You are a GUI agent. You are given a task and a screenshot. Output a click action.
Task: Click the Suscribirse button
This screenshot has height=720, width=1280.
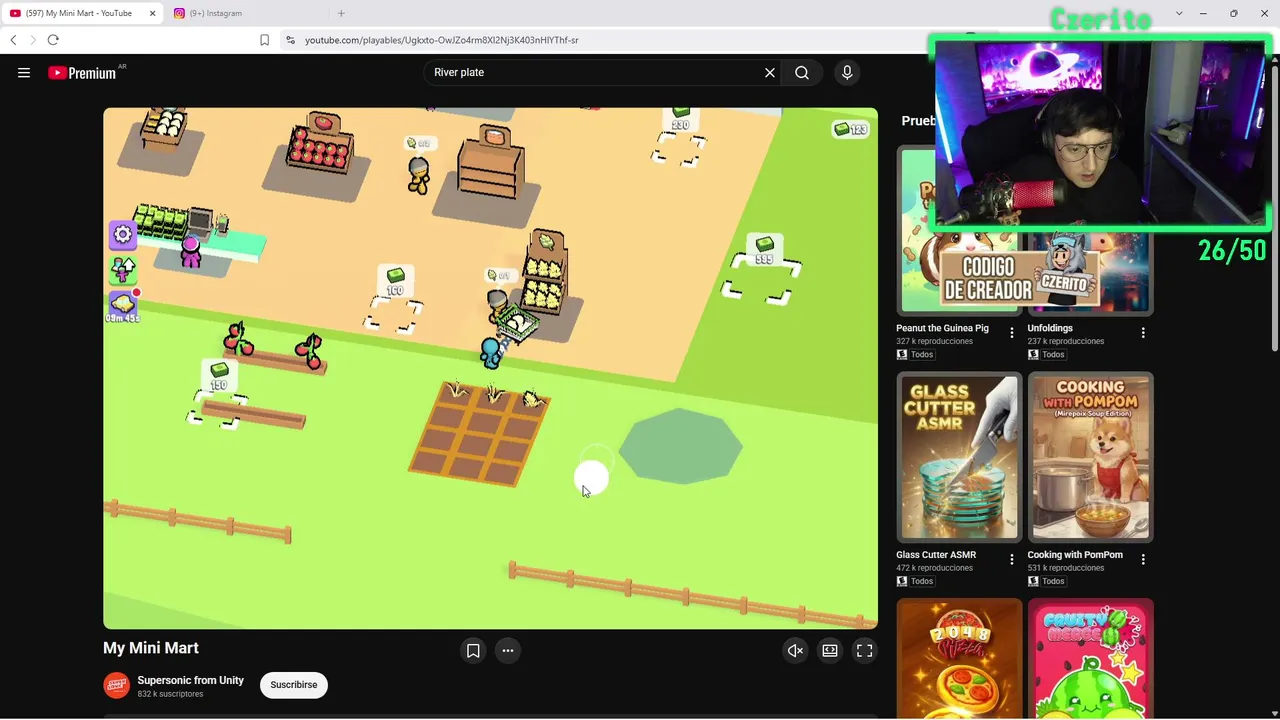(x=294, y=685)
